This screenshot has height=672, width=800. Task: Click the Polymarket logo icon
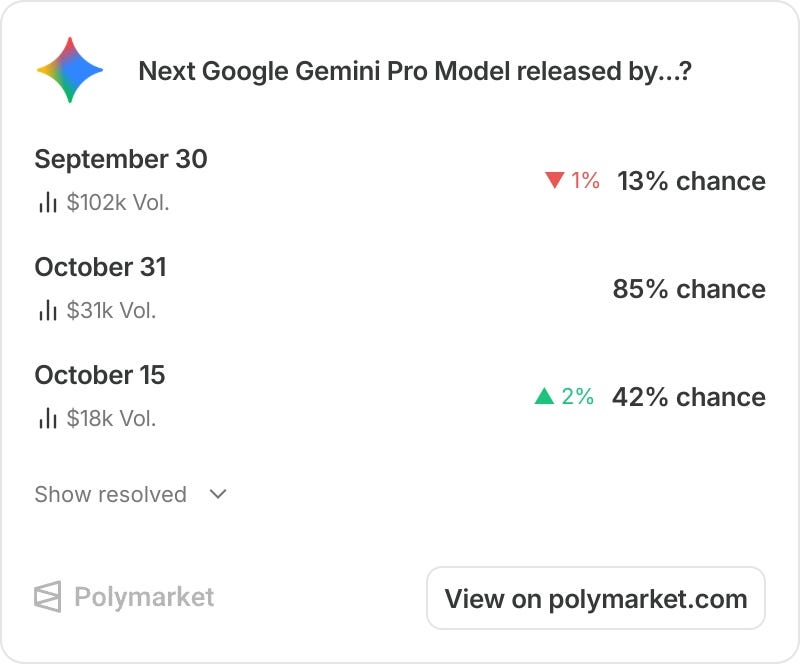click(x=47, y=596)
